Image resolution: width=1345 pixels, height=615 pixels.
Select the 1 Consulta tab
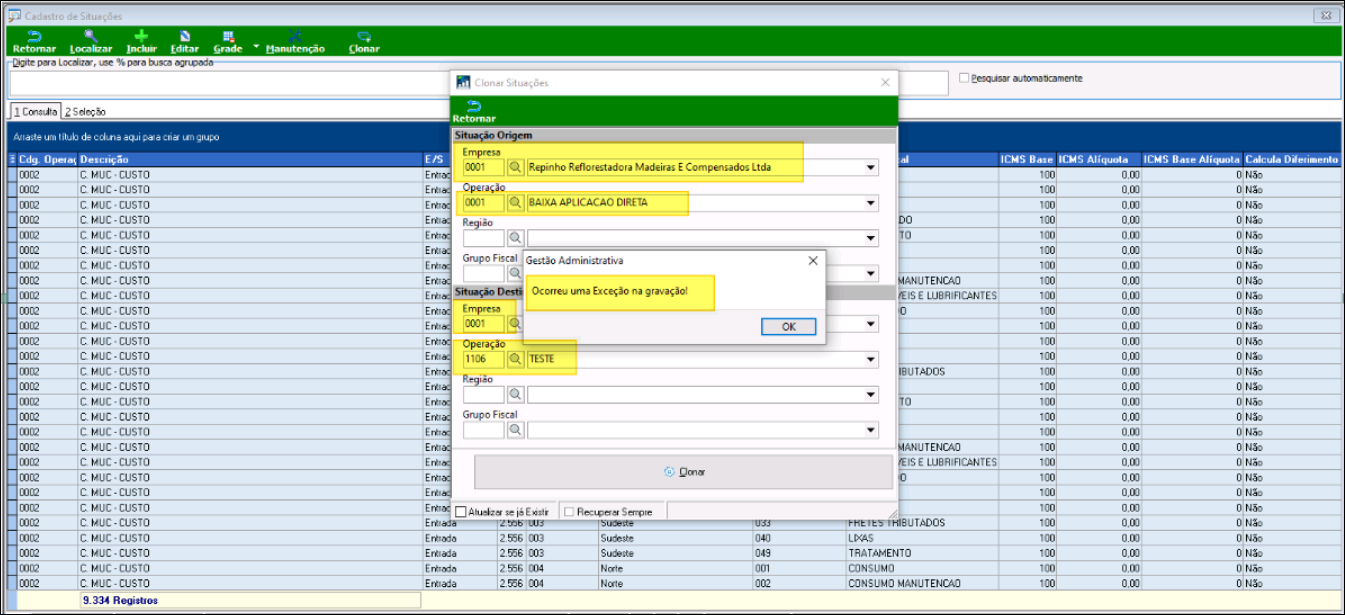click(35, 112)
